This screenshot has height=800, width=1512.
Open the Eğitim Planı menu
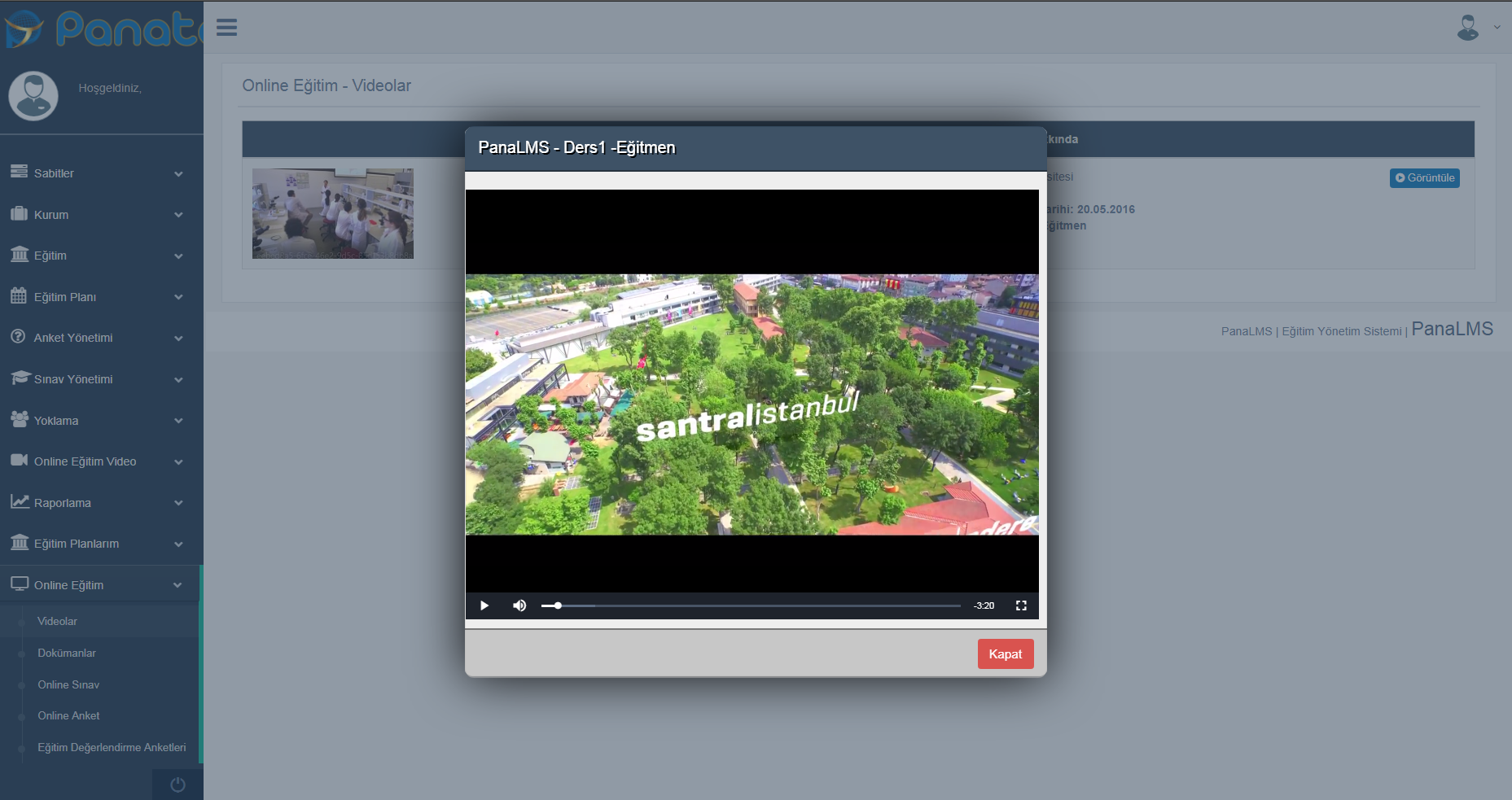click(65, 297)
